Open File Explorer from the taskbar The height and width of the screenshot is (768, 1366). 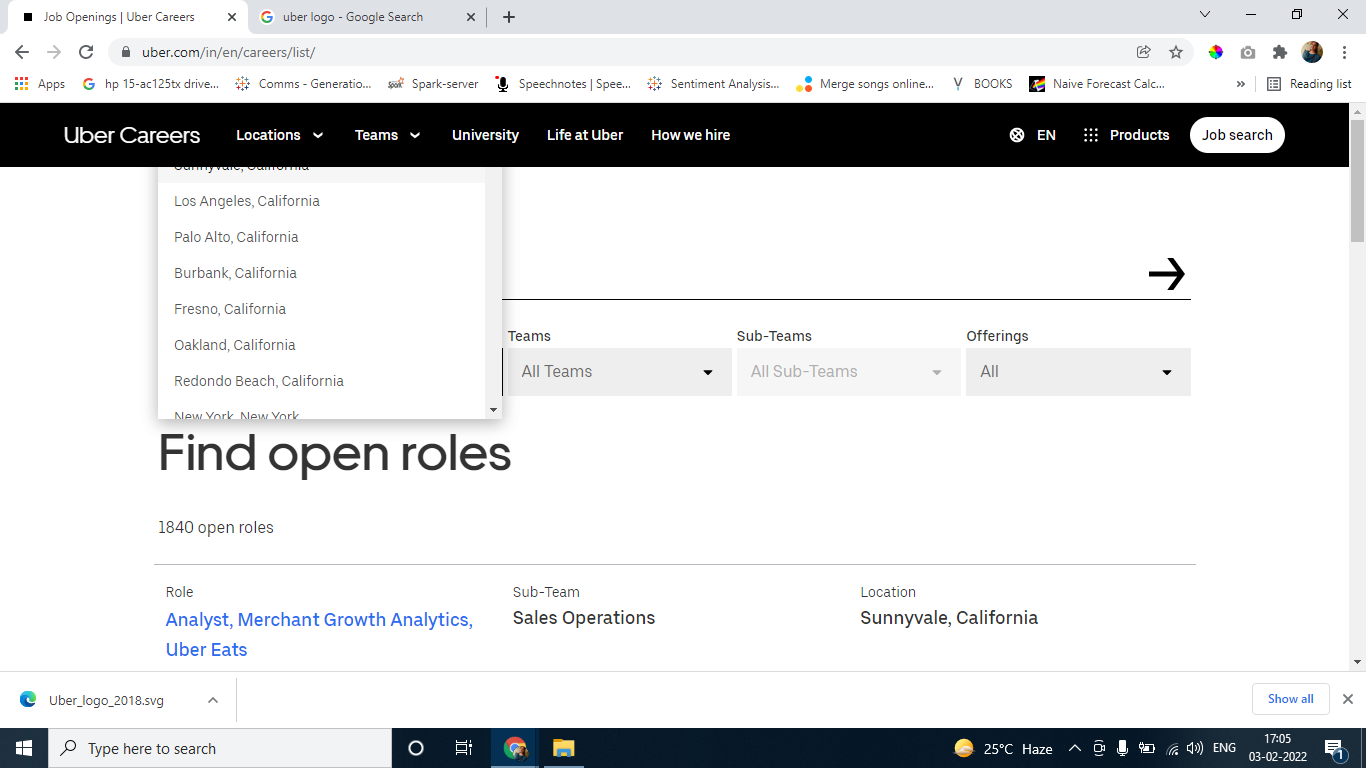pyautogui.click(x=563, y=748)
